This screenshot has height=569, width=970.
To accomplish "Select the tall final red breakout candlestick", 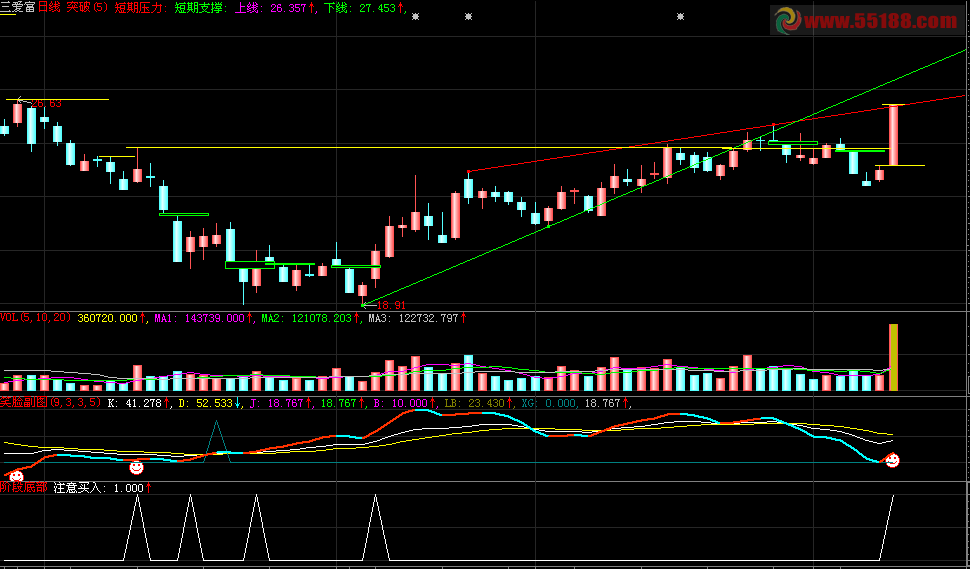I will [893, 135].
